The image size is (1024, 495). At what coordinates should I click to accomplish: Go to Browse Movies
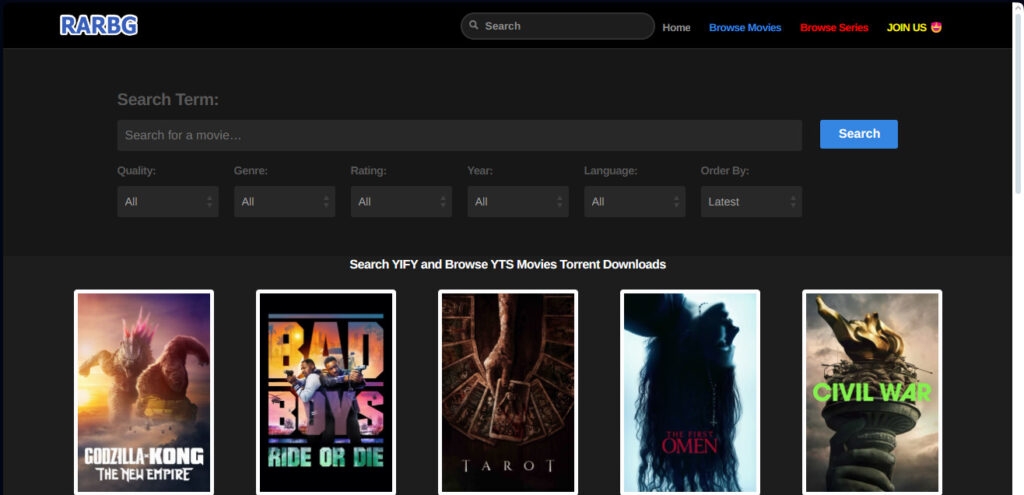coord(745,27)
